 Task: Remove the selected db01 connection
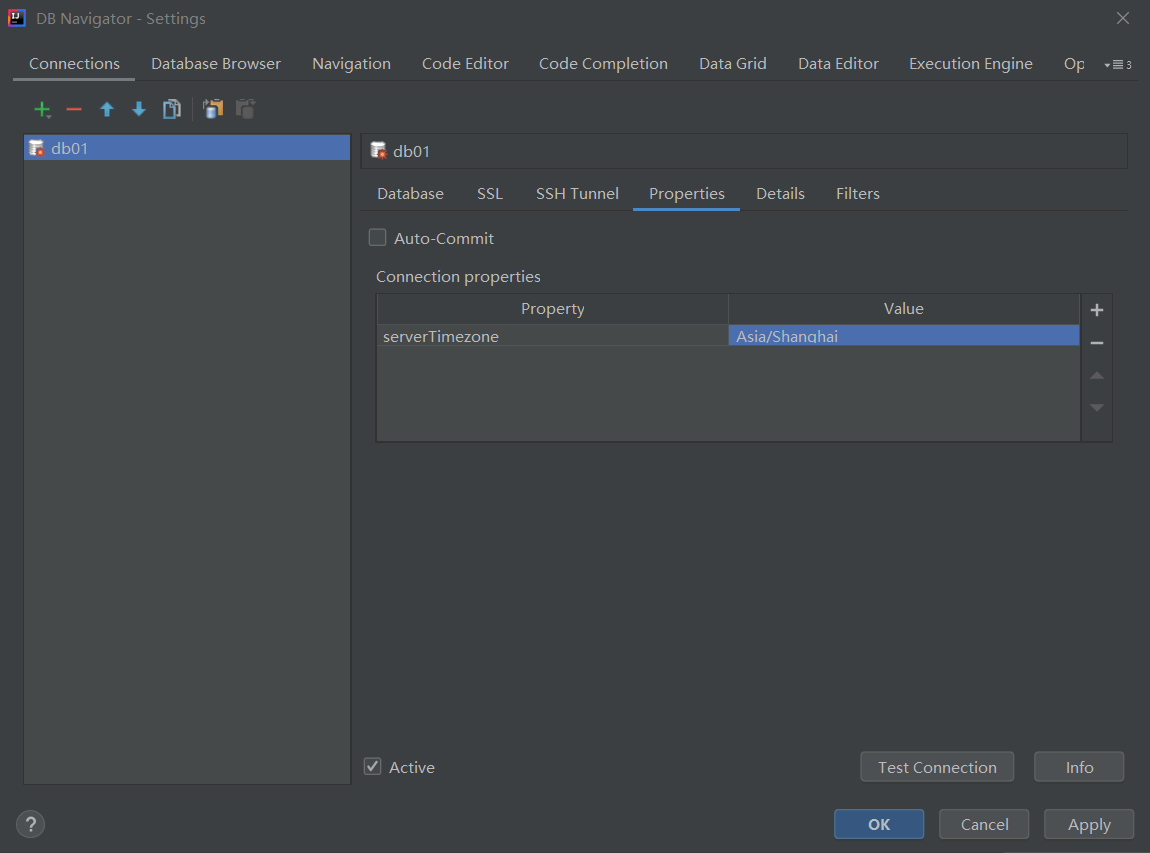[x=73, y=110]
